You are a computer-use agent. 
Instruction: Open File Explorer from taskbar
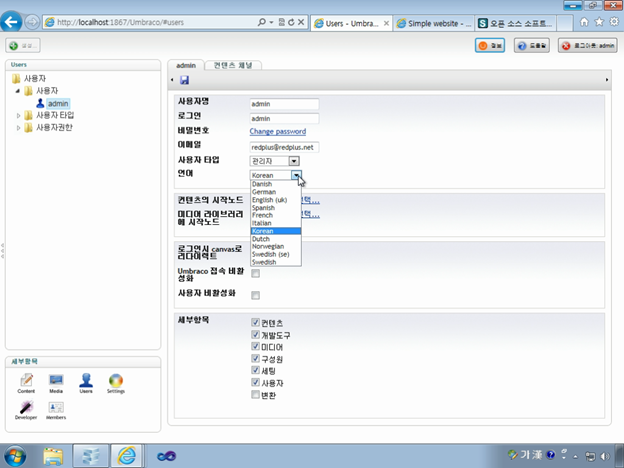coord(53,456)
